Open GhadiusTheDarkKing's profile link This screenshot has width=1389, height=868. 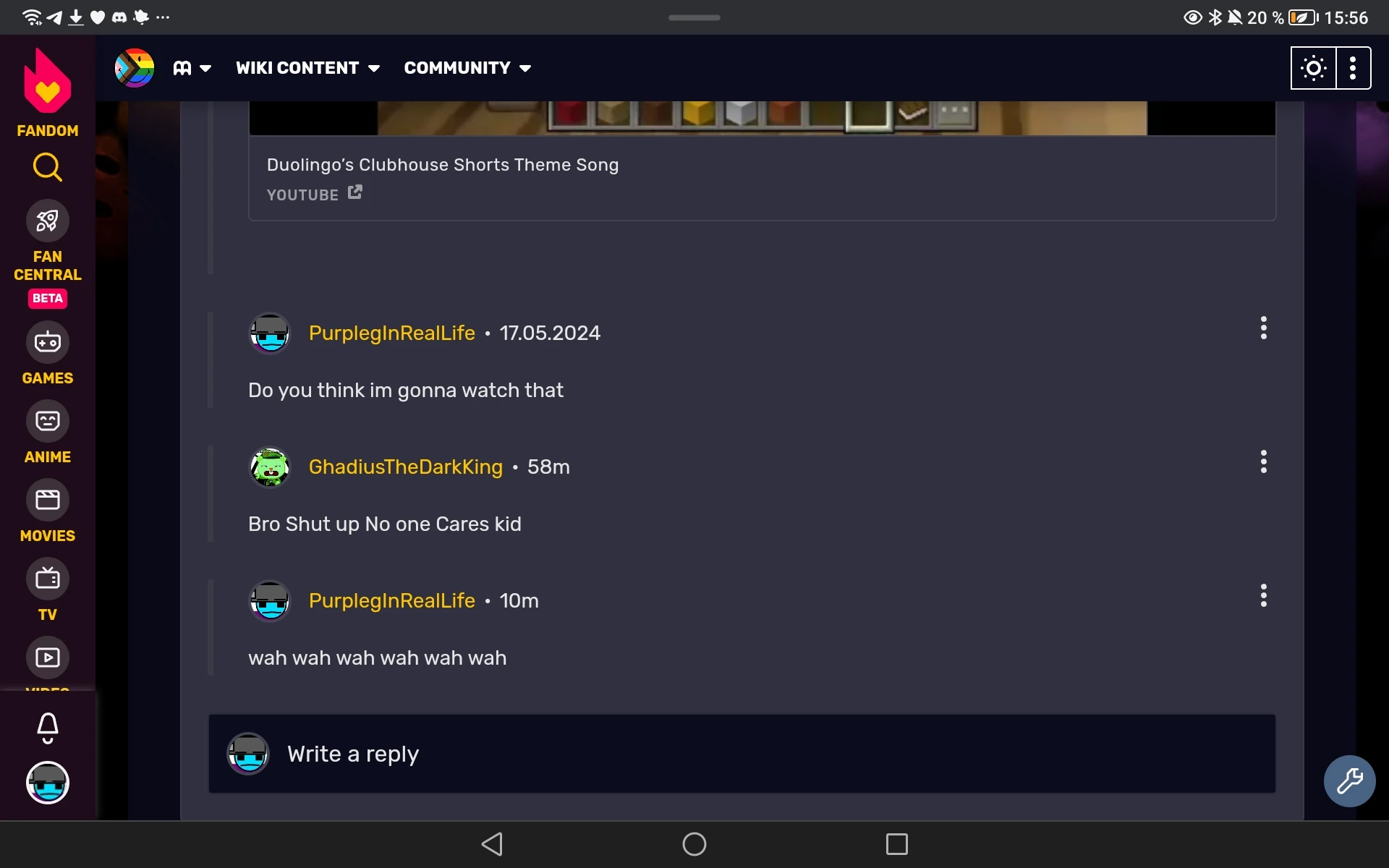(405, 467)
